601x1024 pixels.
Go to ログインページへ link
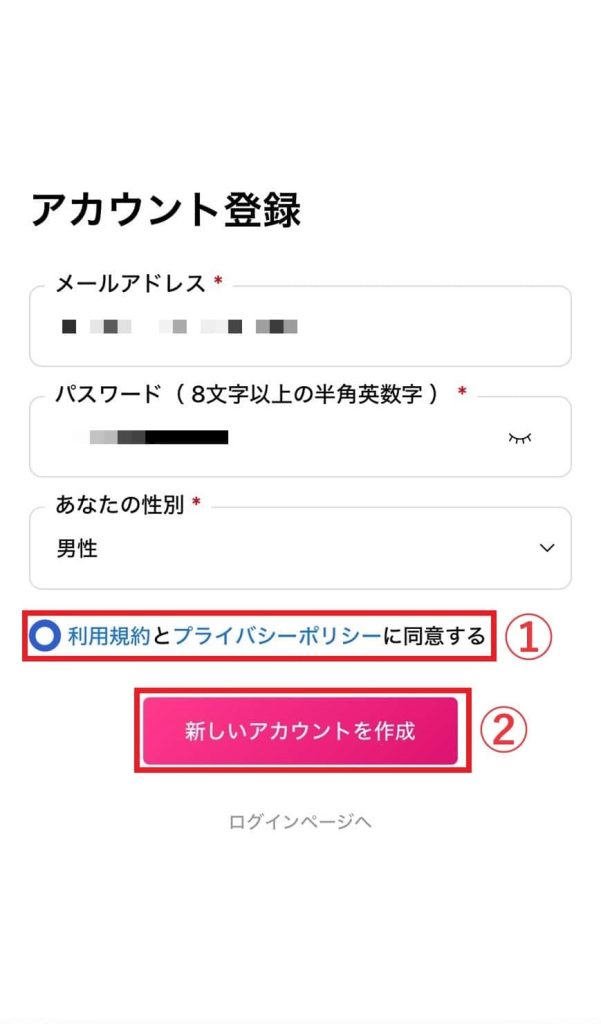(300, 822)
